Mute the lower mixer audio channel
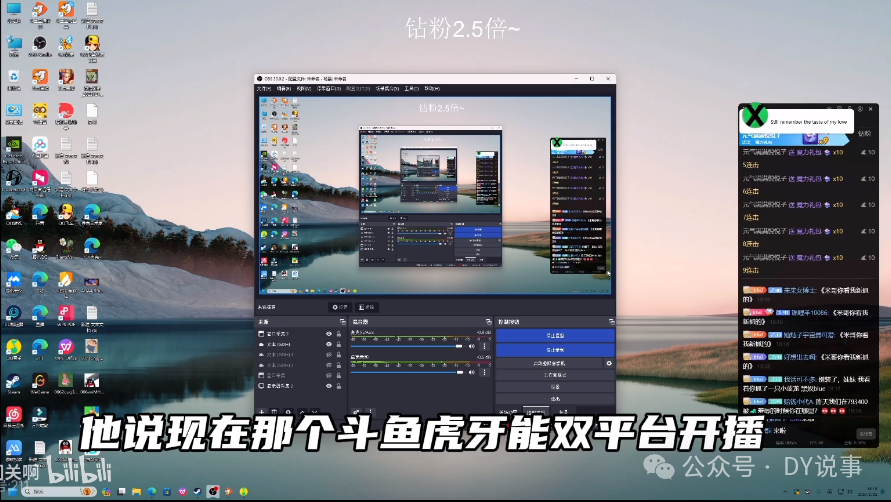Viewport: 891px width, 502px height. 472,372
